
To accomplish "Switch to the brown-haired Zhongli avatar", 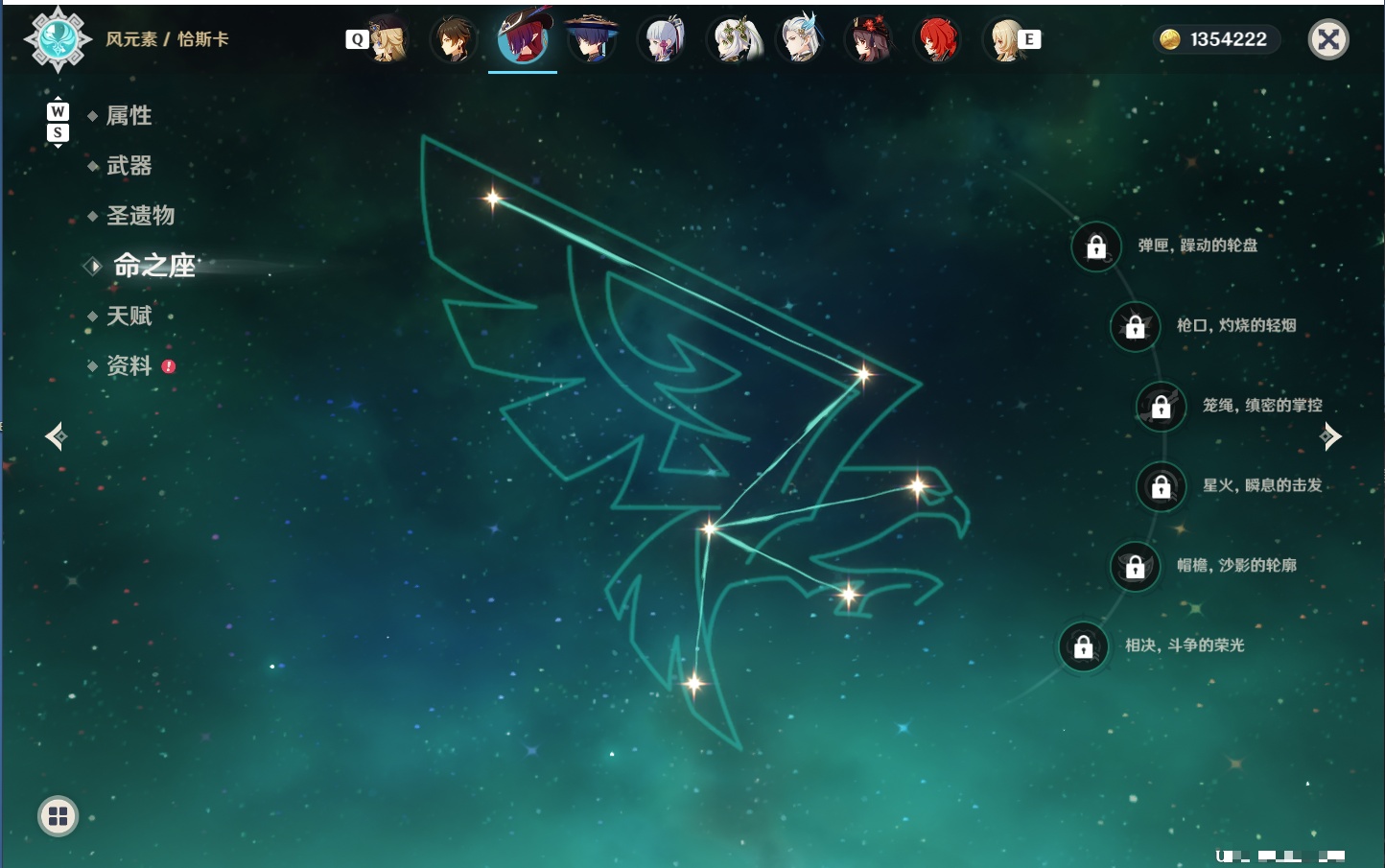I will 454,39.
